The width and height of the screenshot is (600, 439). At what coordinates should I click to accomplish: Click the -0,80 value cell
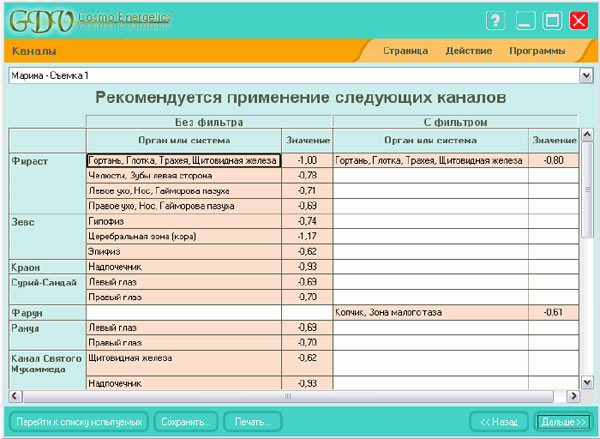click(553, 160)
